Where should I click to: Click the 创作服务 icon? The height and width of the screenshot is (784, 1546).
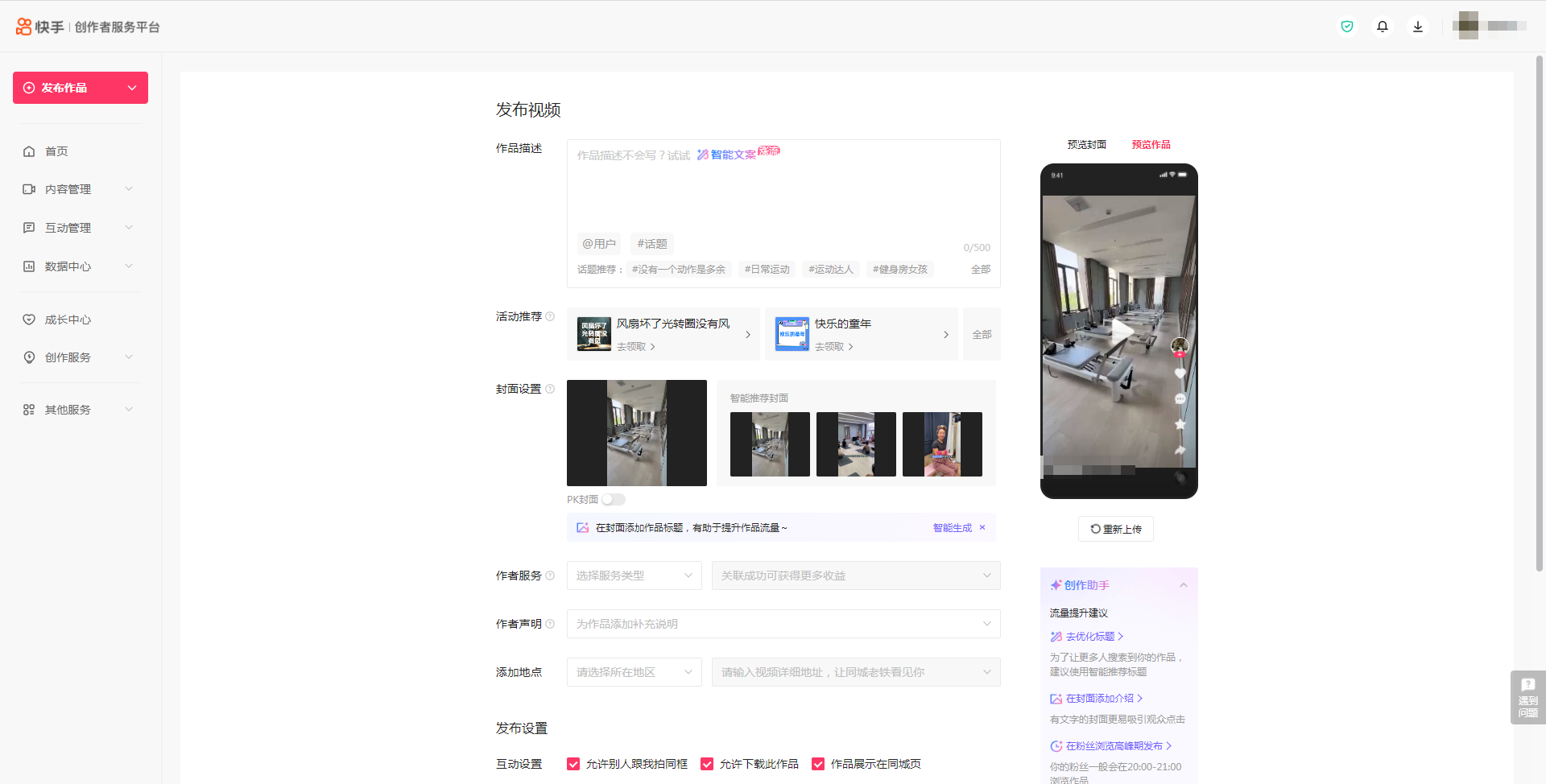29,357
